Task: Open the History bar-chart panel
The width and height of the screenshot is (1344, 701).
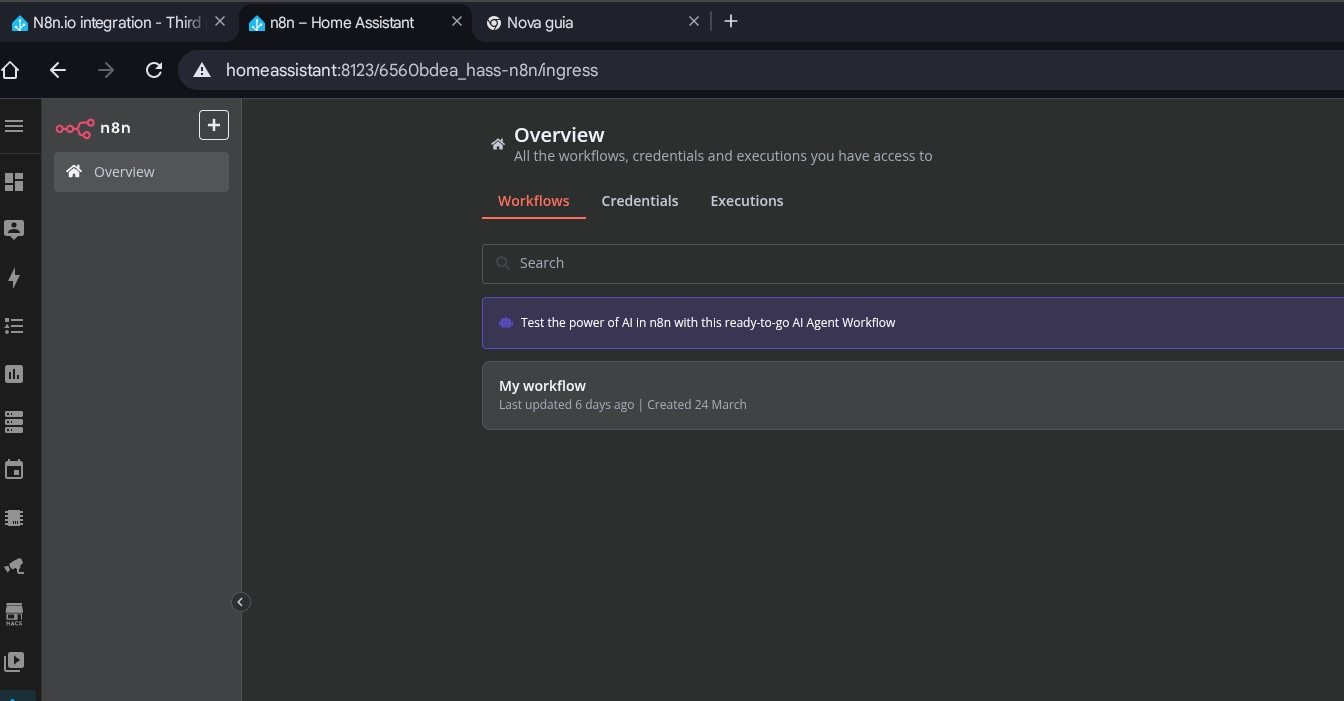Action: point(14,373)
